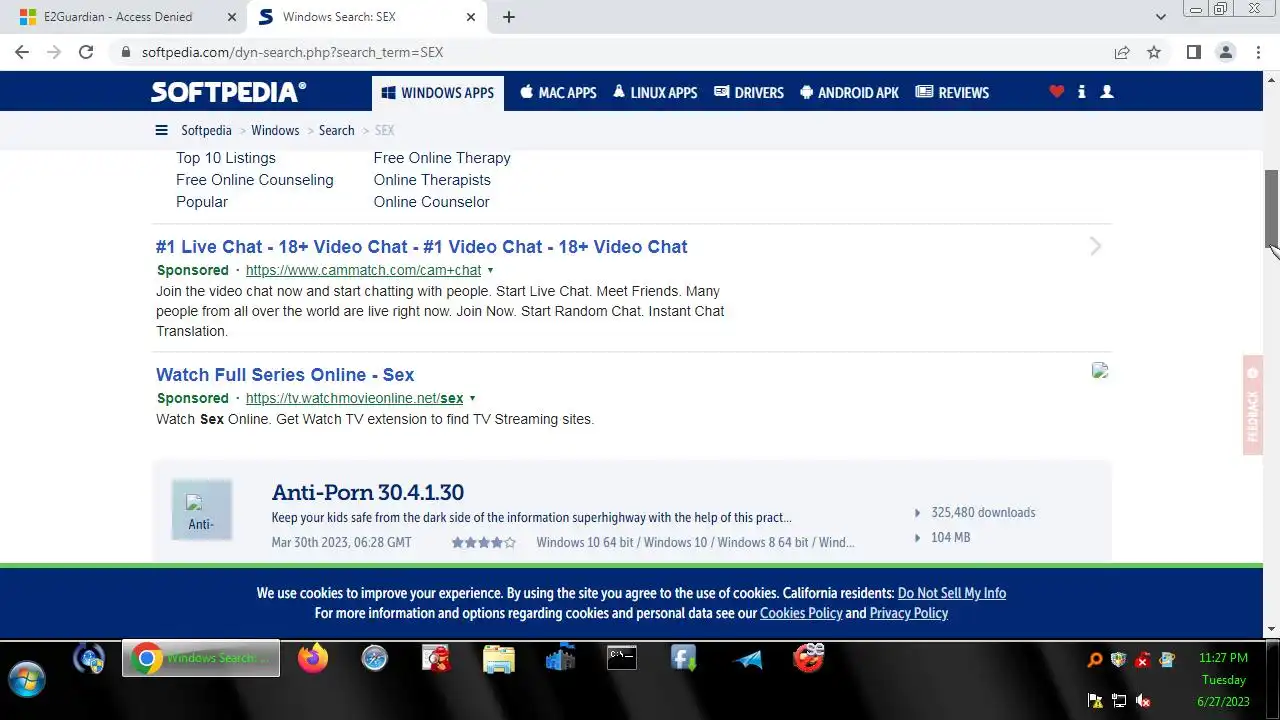Open the Privacy Policy link
Image resolution: width=1280 pixels, height=720 pixels.
pos(909,613)
